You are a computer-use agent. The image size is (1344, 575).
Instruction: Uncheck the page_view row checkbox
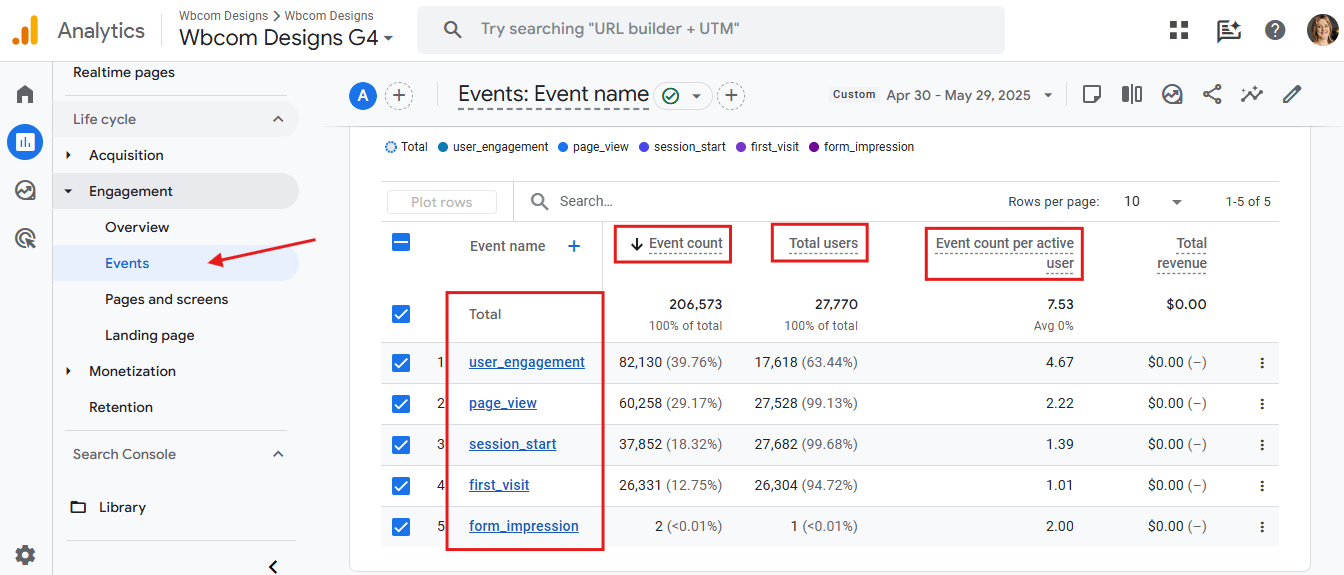[401, 404]
